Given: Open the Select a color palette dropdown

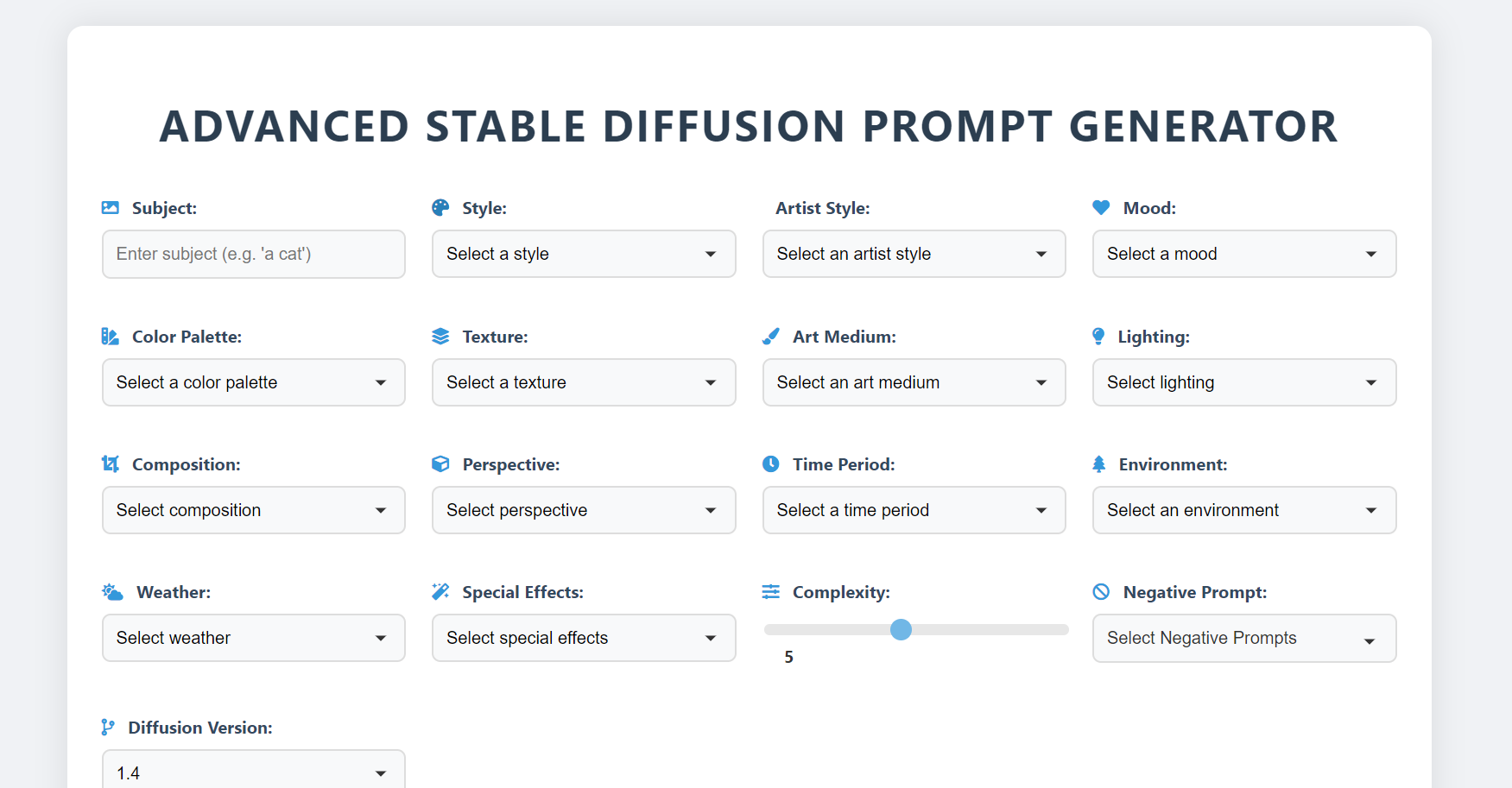Looking at the screenshot, I should pyautogui.click(x=254, y=382).
